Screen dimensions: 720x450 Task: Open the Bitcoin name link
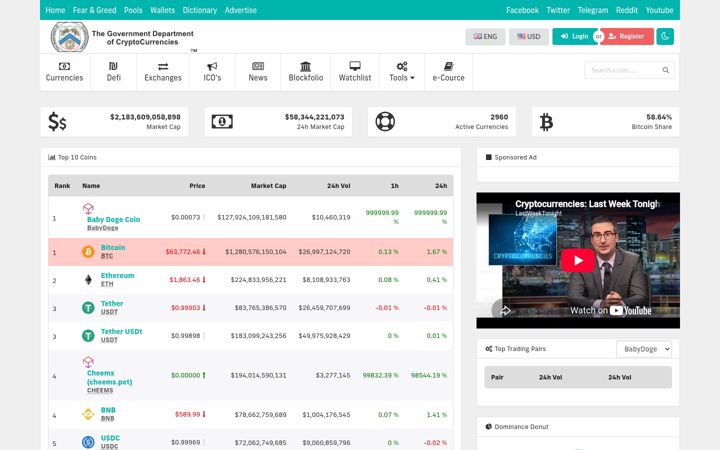tap(113, 248)
